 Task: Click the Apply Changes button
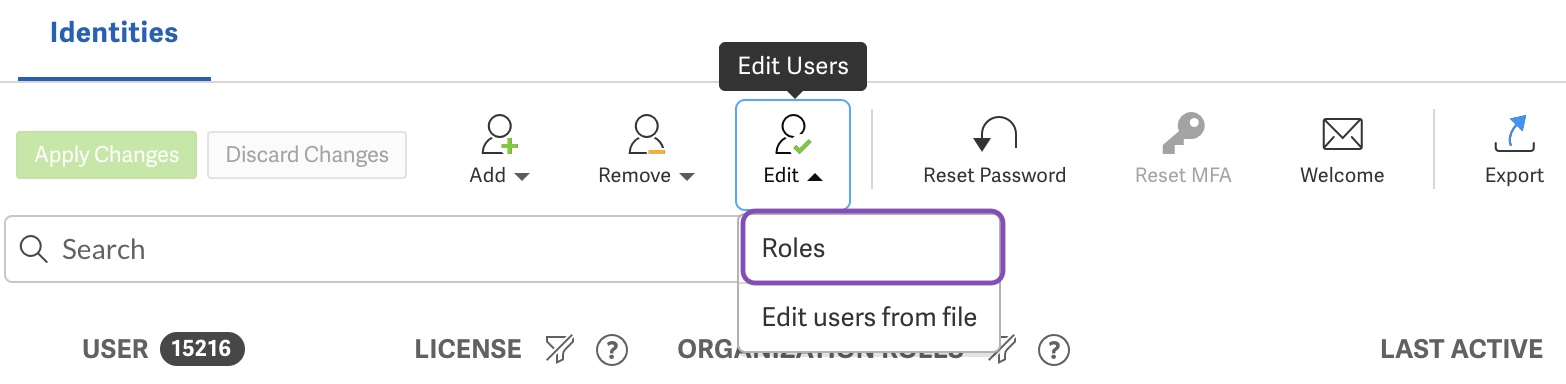pyautogui.click(x=107, y=155)
